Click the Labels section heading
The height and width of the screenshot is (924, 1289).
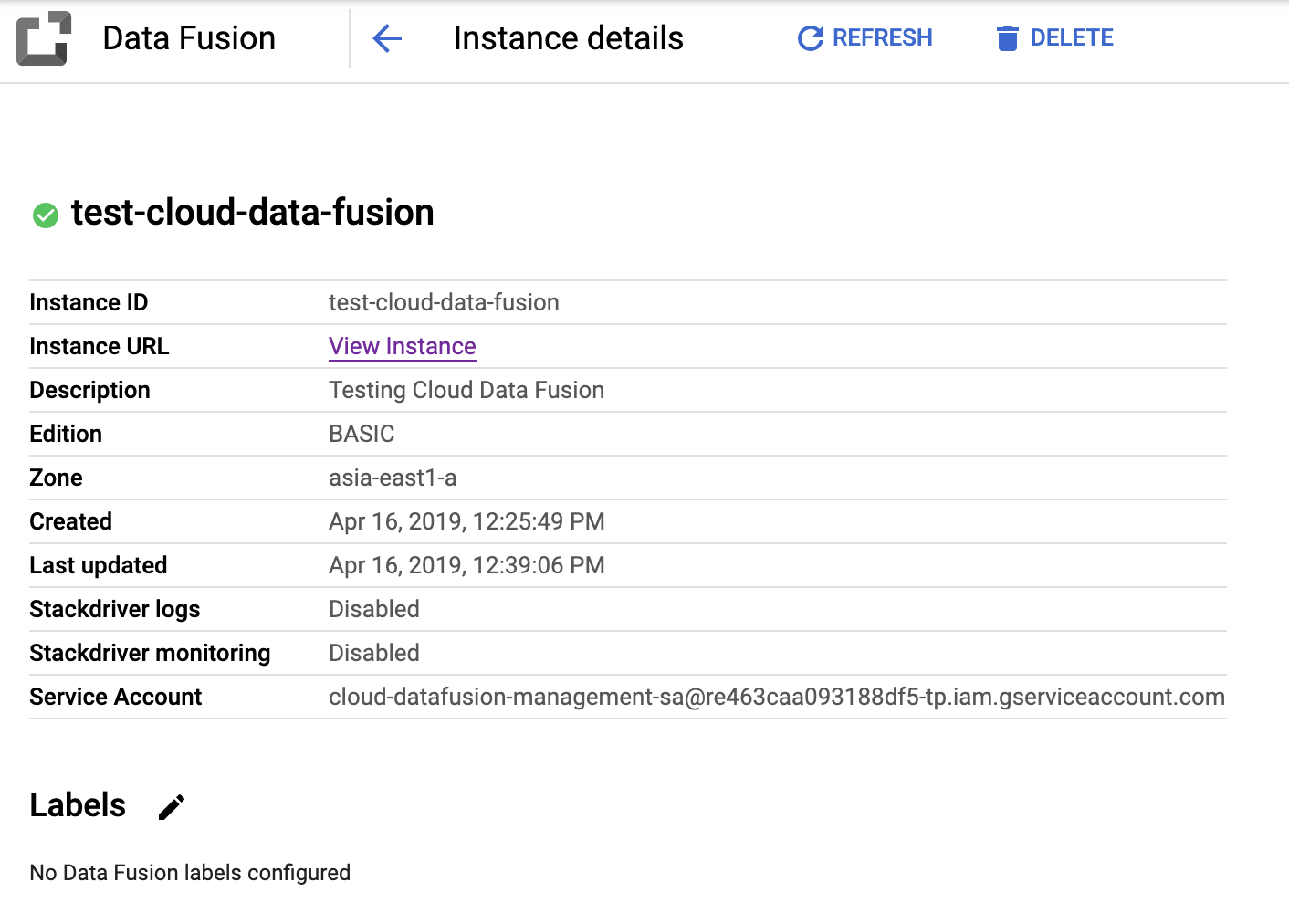click(x=78, y=805)
